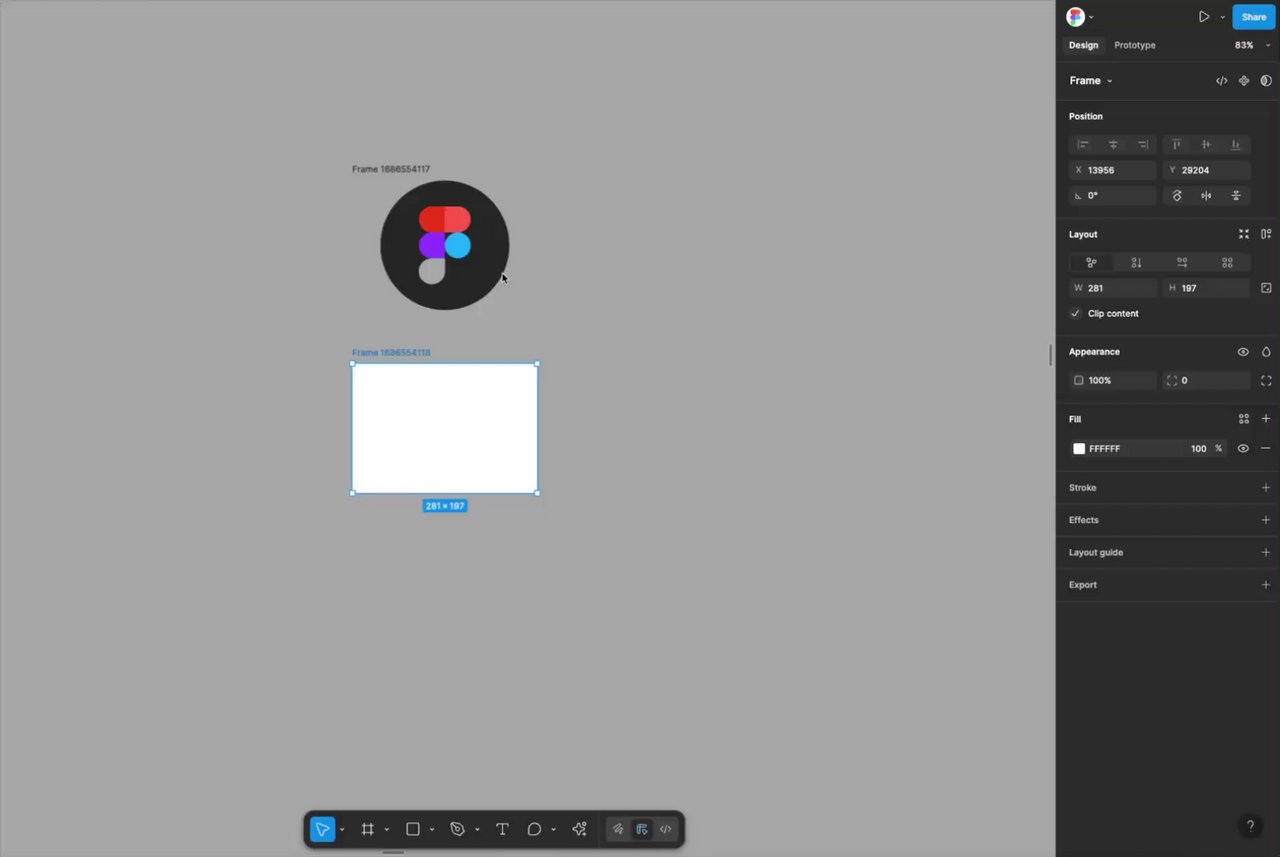Image resolution: width=1280 pixels, height=857 pixels.
Task: Click the 100% opacity field
Action: pos(1113,381)
